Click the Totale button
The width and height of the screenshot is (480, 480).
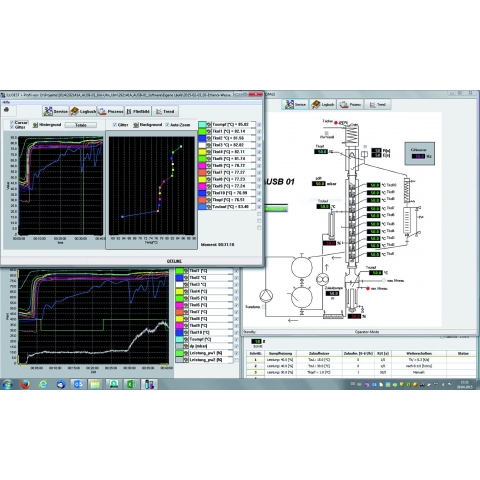[x=81, y=125]
